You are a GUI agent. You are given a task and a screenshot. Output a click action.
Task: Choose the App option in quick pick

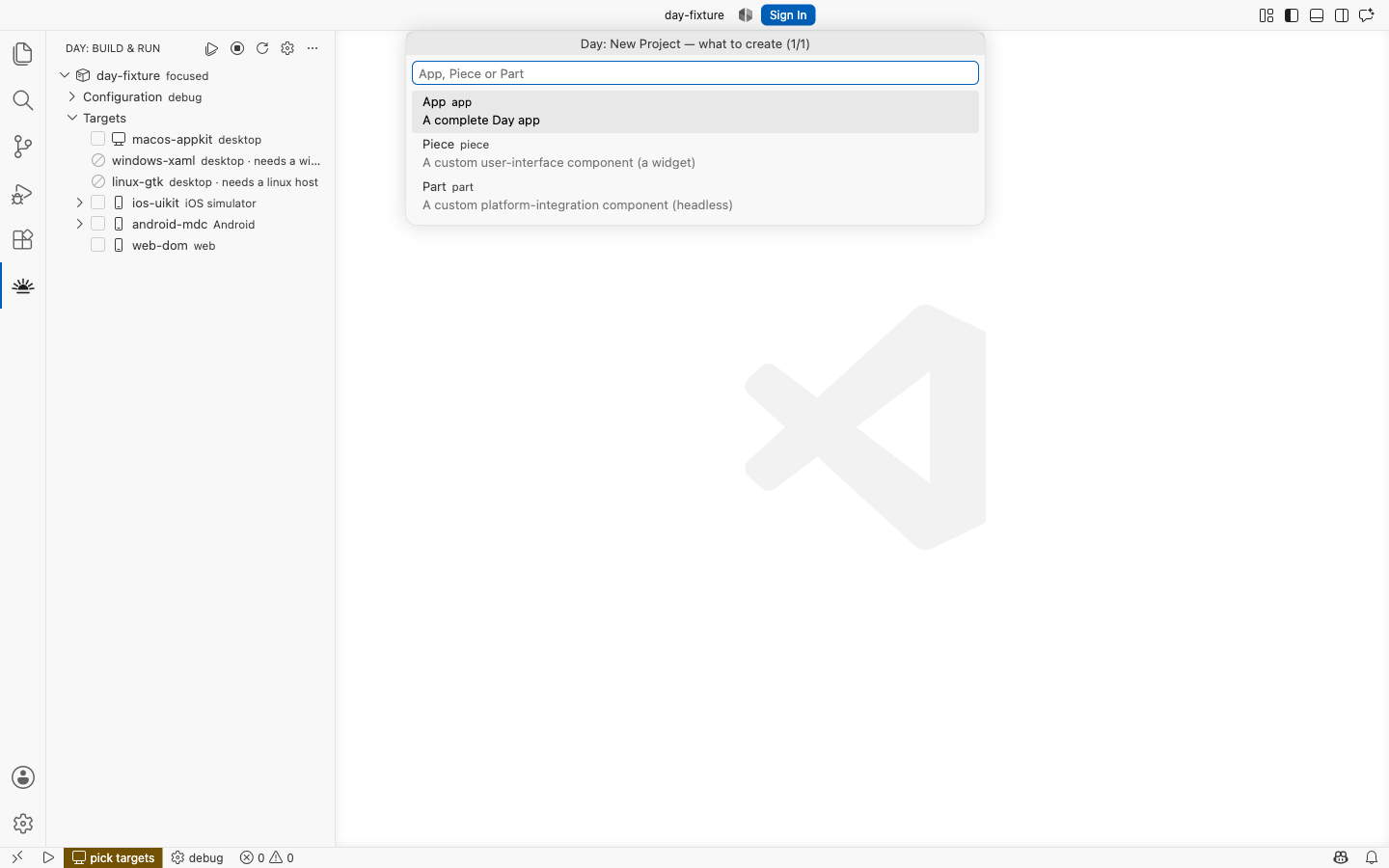[695, 111]
